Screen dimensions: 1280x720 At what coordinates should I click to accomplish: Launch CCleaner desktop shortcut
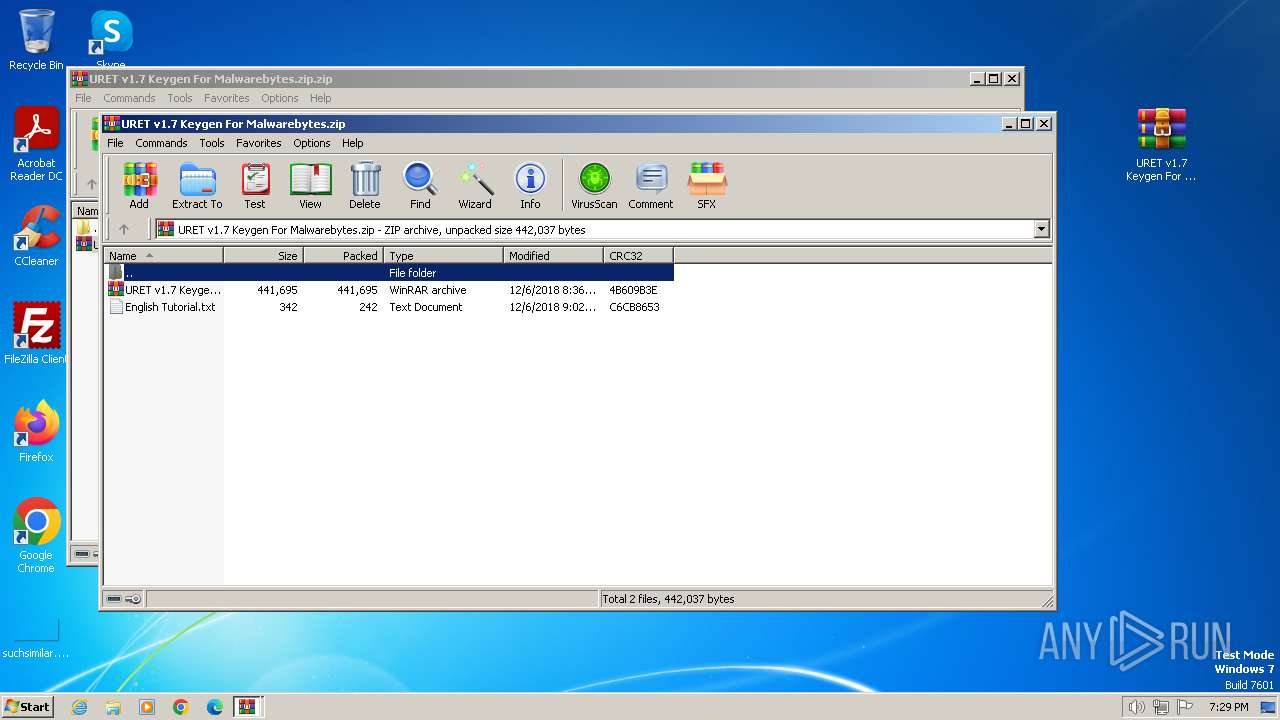point(36,236)
